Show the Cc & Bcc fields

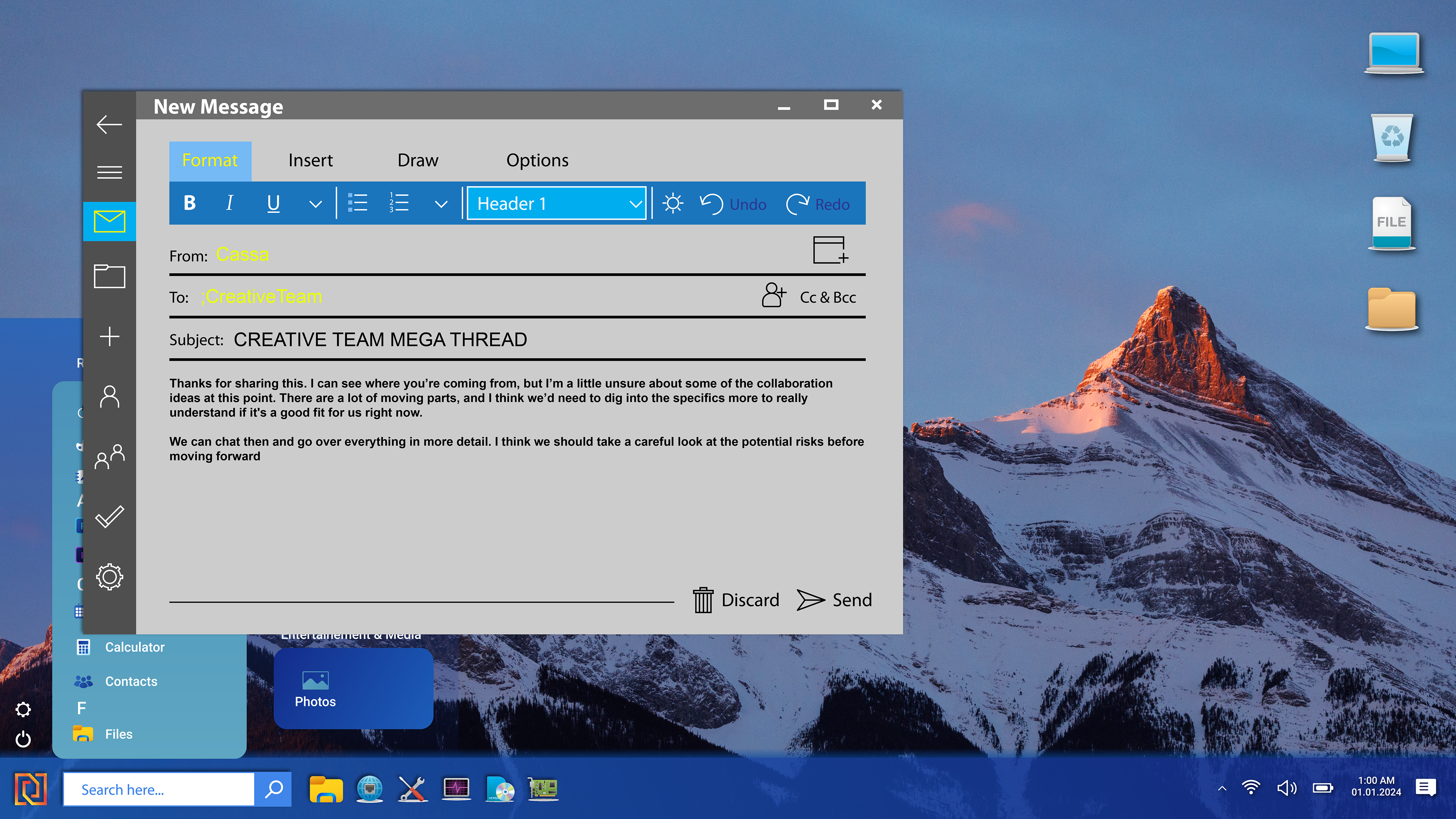point(827,297)
